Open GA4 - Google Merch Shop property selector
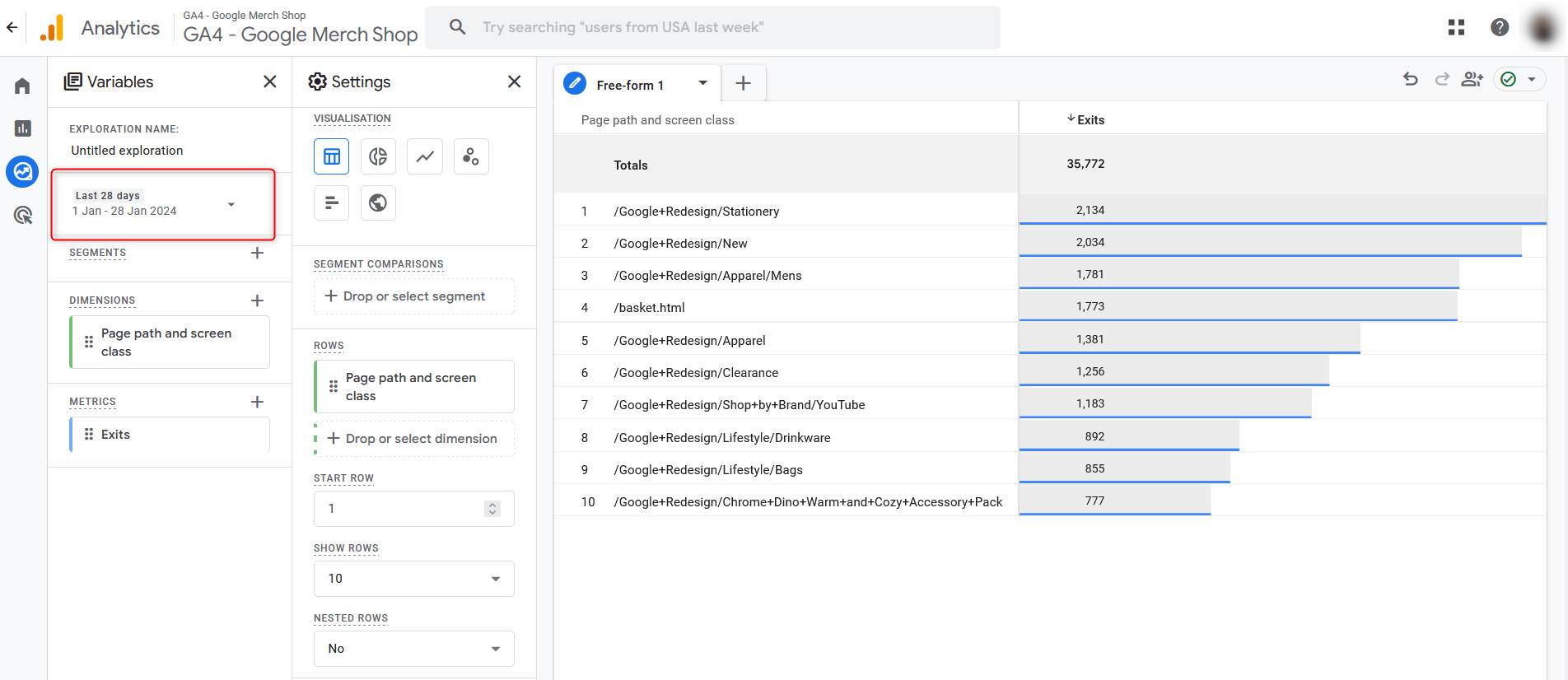Viewport: 1568px width, 680px height. [x=300, y=27]
